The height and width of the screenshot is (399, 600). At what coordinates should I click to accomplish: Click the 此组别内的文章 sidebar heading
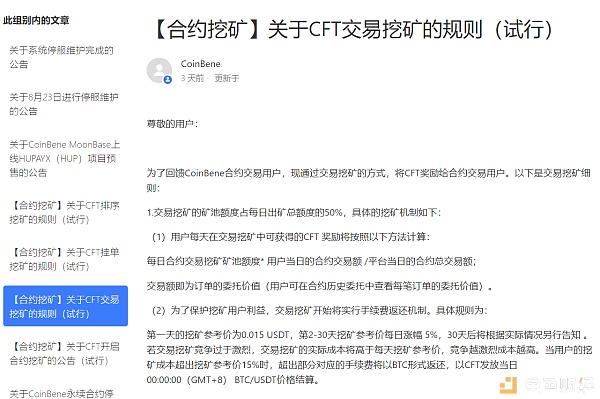pos(36,20)
